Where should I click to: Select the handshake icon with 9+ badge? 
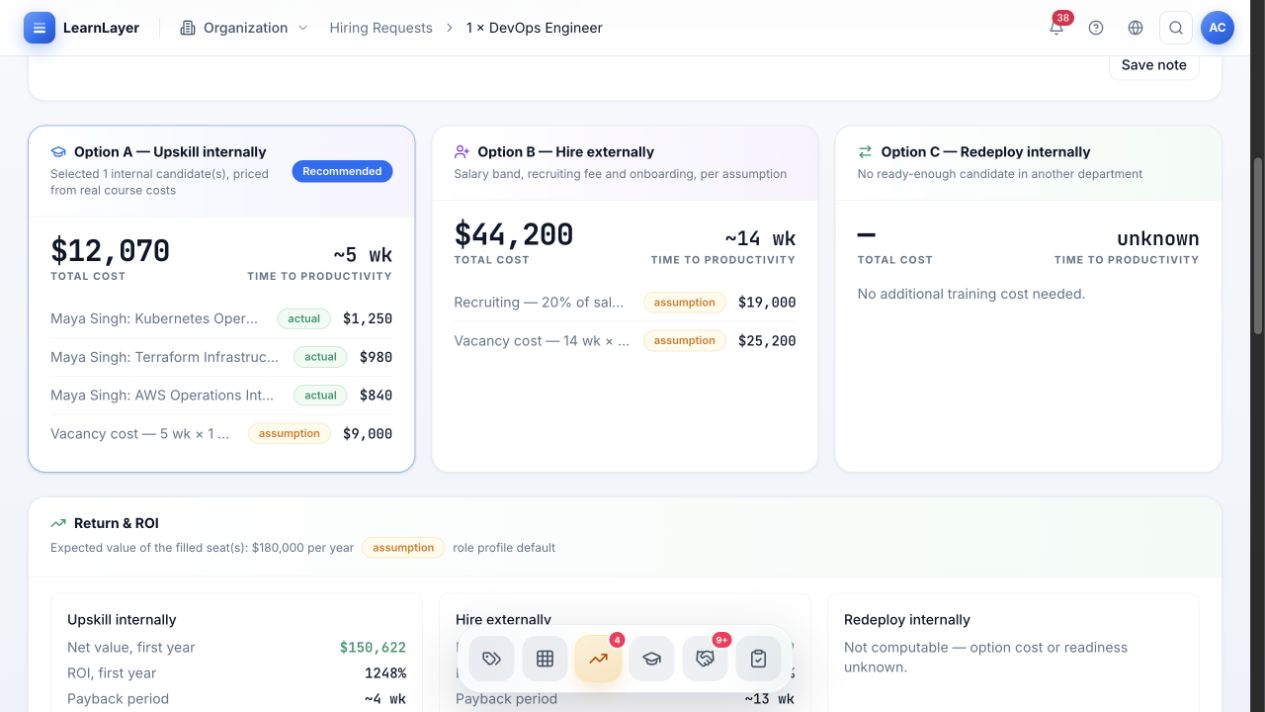point(705,659)
